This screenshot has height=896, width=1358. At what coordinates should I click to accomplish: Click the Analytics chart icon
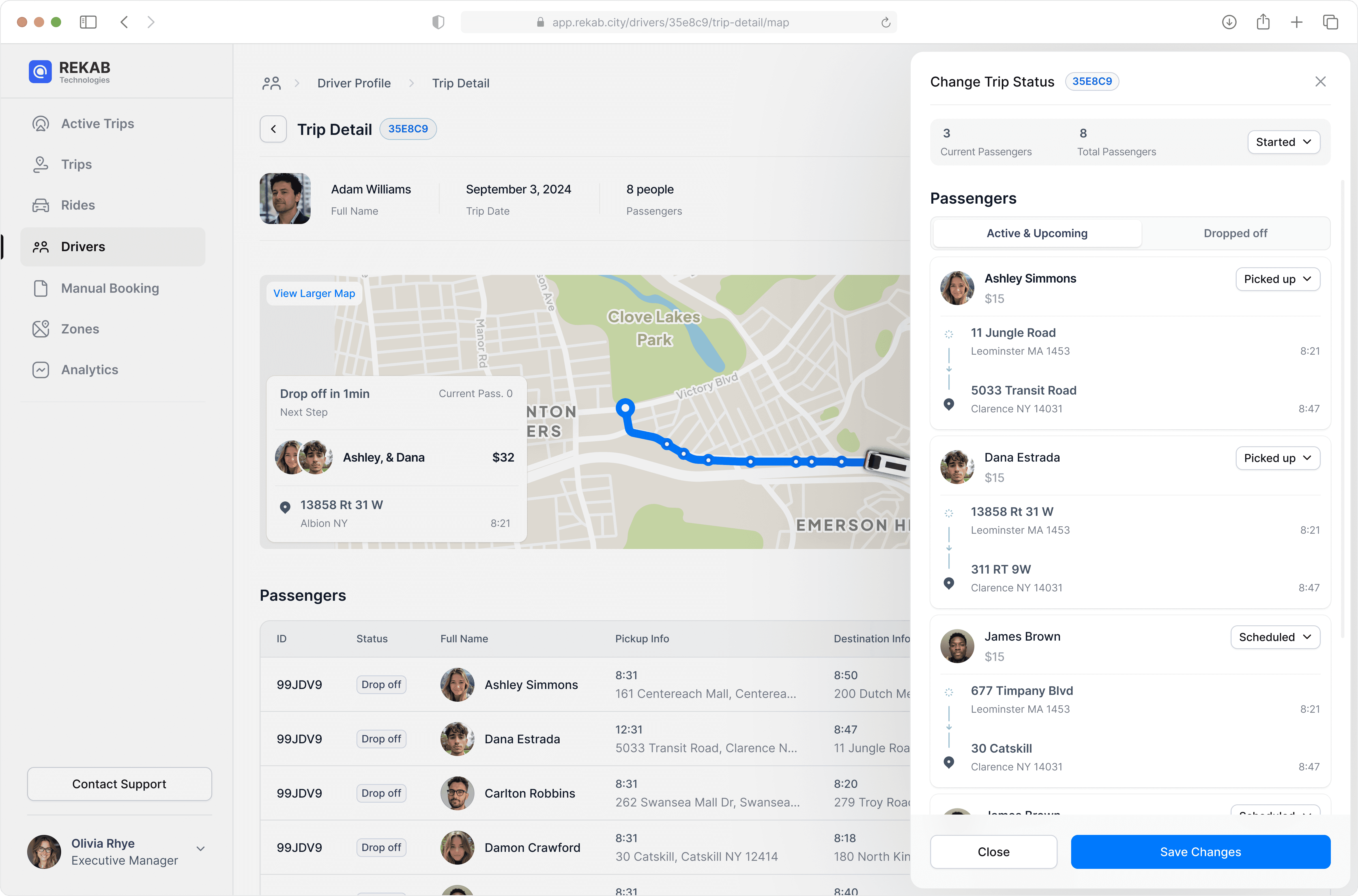tap(40, 370)
